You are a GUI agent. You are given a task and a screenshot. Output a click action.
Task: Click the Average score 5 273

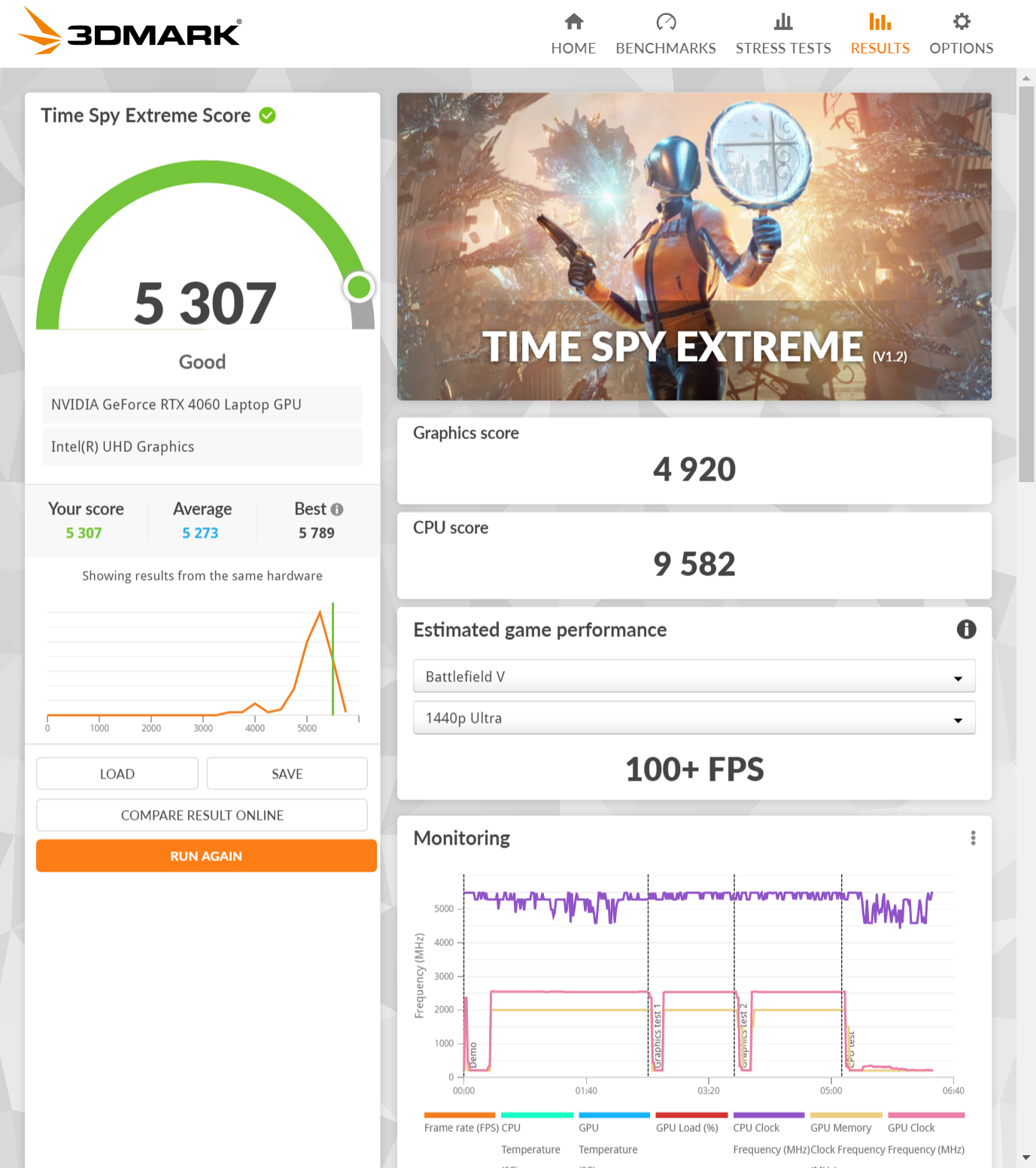200,532
